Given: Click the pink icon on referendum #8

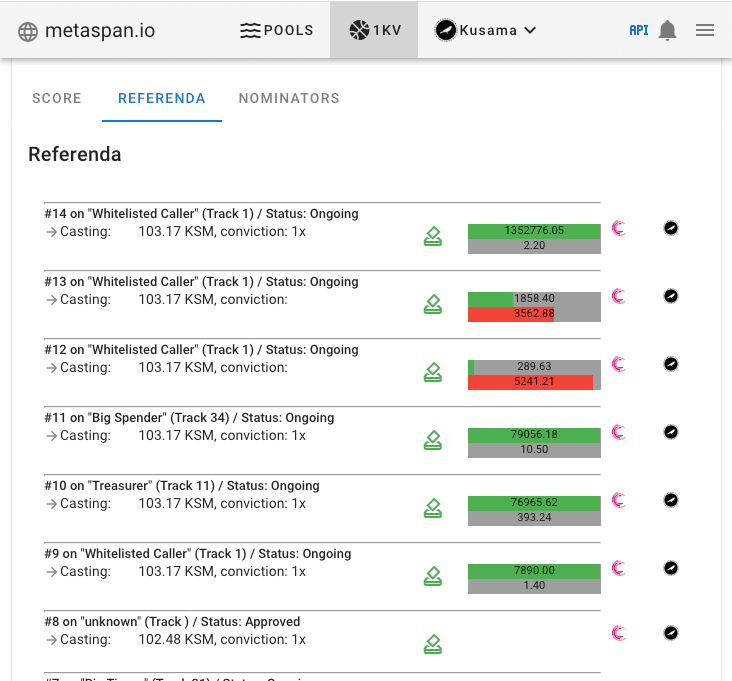Looking at the screenshot, I should point(619,632).
